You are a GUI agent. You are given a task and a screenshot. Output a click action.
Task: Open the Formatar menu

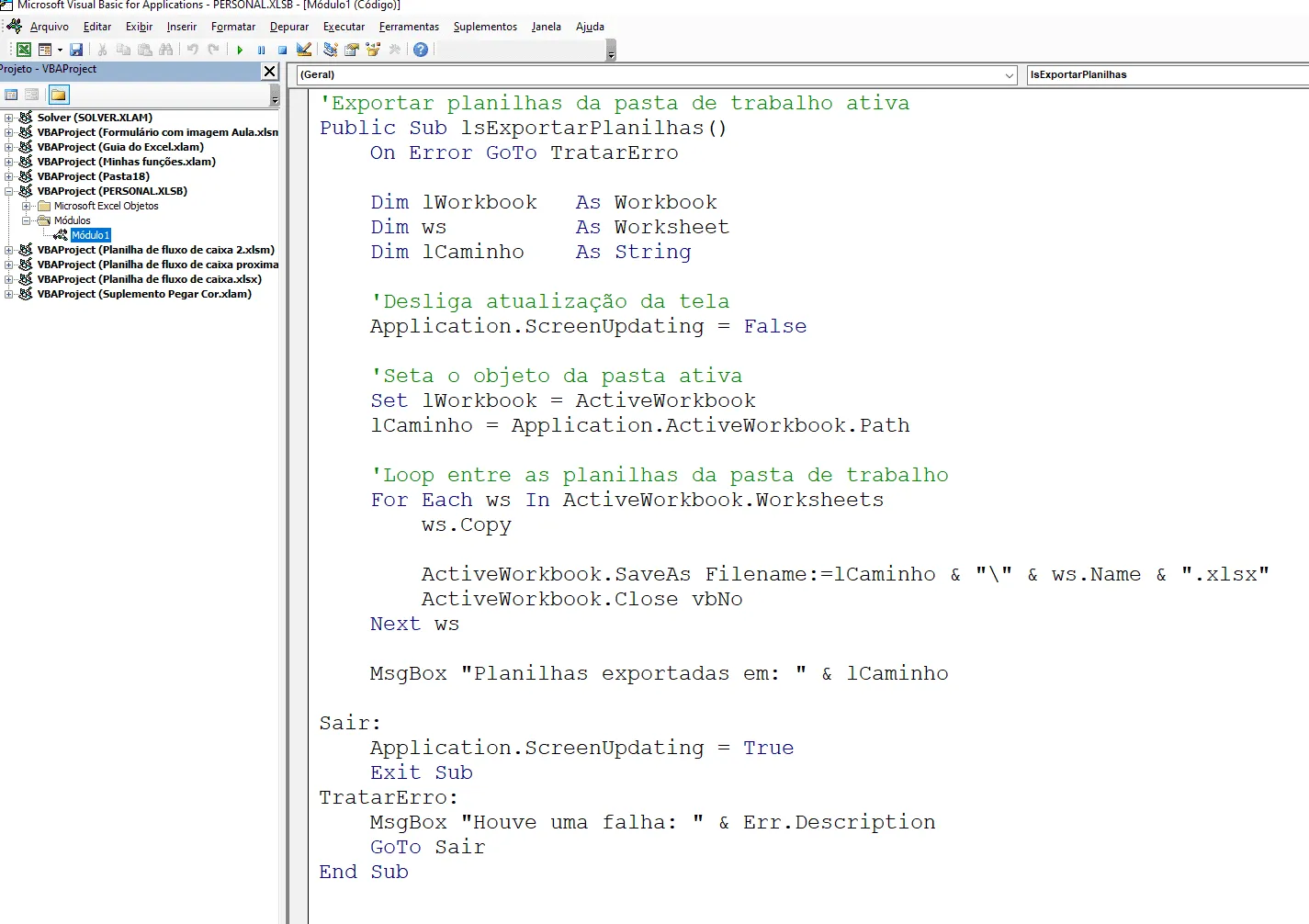click(x=233, y=27)
